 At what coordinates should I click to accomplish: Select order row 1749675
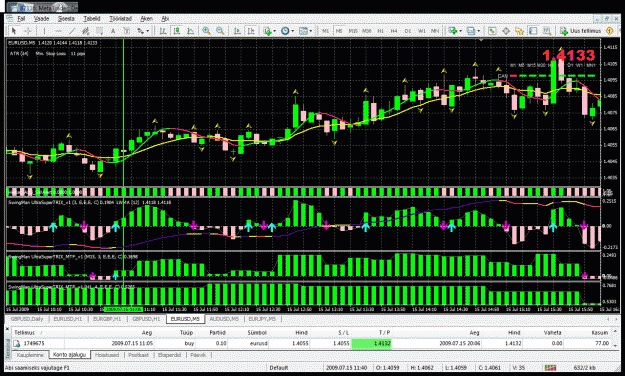[x=313, y=343]
